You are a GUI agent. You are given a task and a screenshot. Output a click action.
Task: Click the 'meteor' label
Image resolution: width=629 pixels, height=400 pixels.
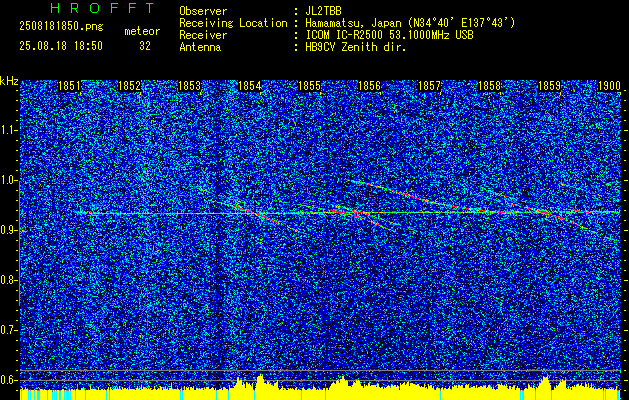[142, 31]
